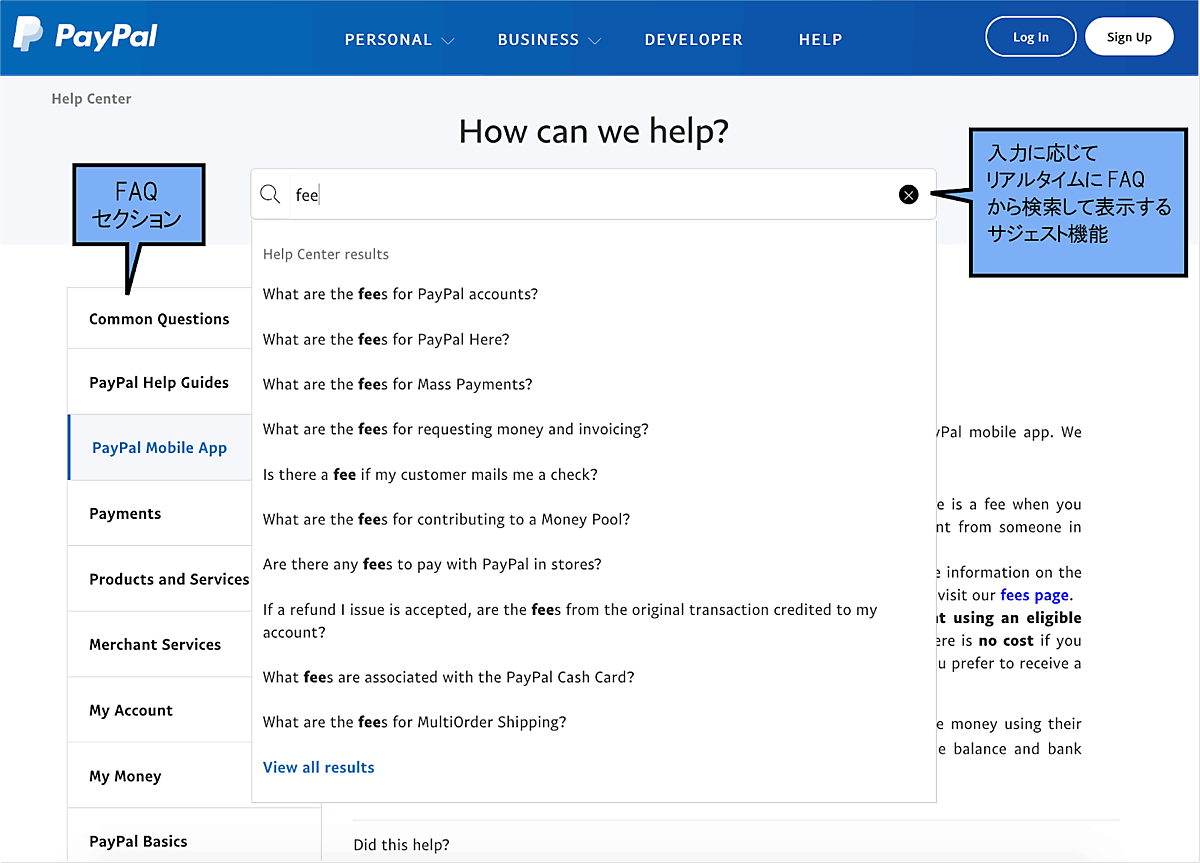Open the My Account sidebar category

pyautogui.click(x=131, y=710)
